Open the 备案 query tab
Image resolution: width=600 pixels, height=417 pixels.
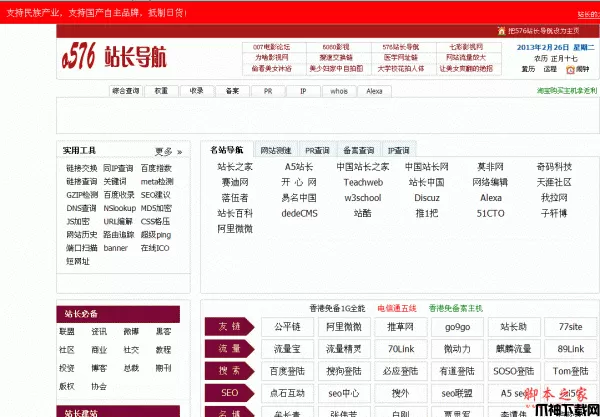coord(232,91)
